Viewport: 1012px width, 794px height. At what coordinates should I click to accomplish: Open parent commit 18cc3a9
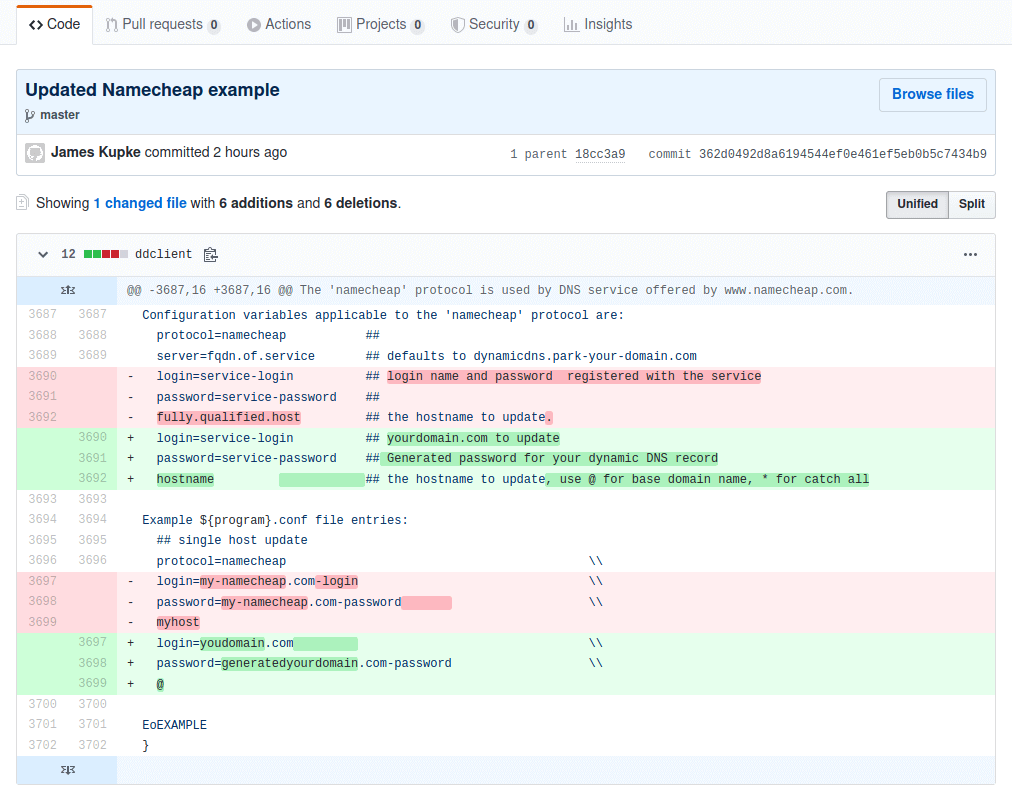pyautogui.click(x=600, y=154)
